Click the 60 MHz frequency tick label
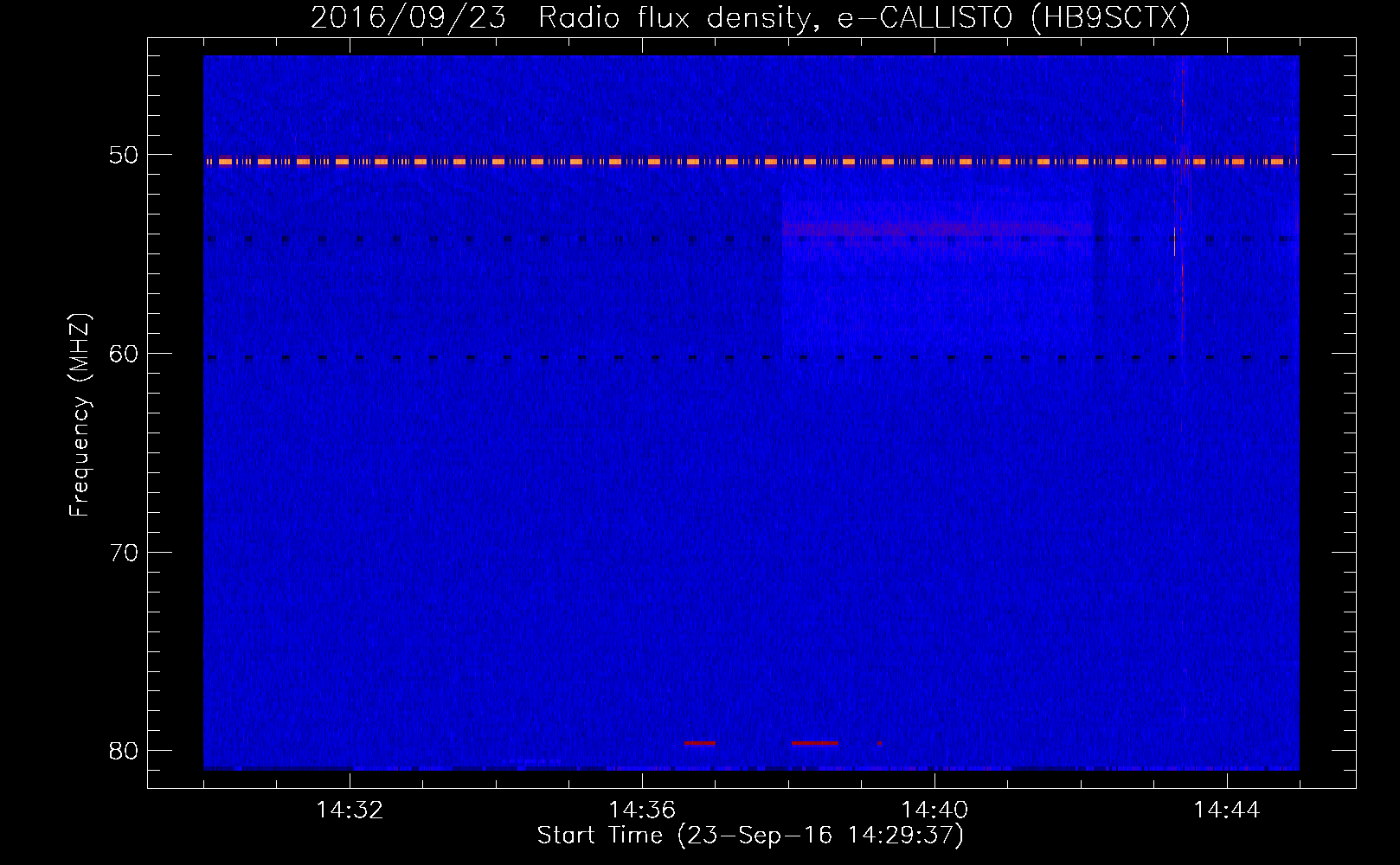This screenshot has width=1400, height=865. [124, 353]
